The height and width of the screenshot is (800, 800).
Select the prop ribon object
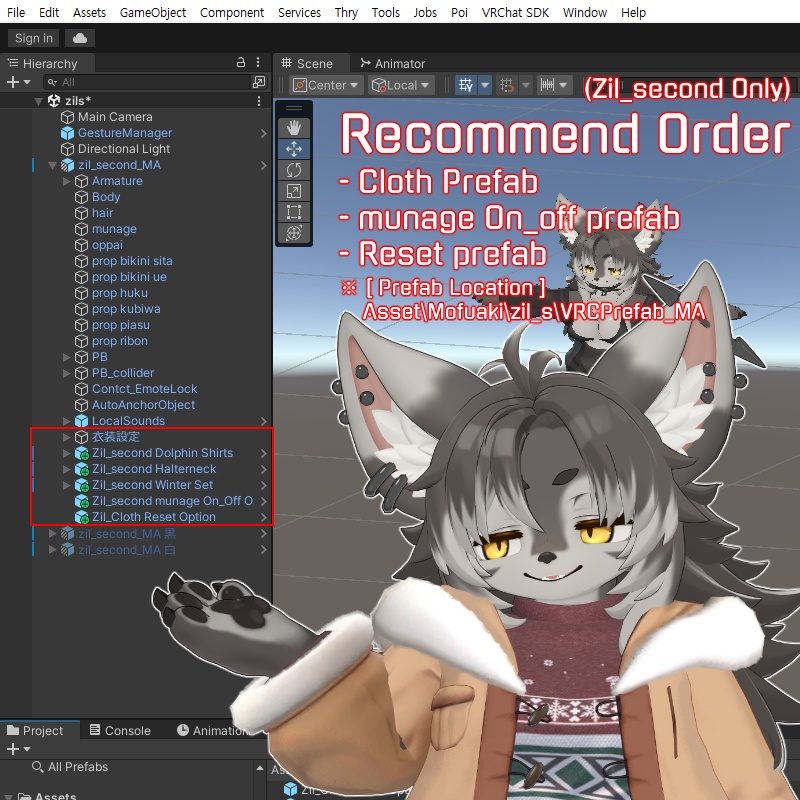pos(119,341)
